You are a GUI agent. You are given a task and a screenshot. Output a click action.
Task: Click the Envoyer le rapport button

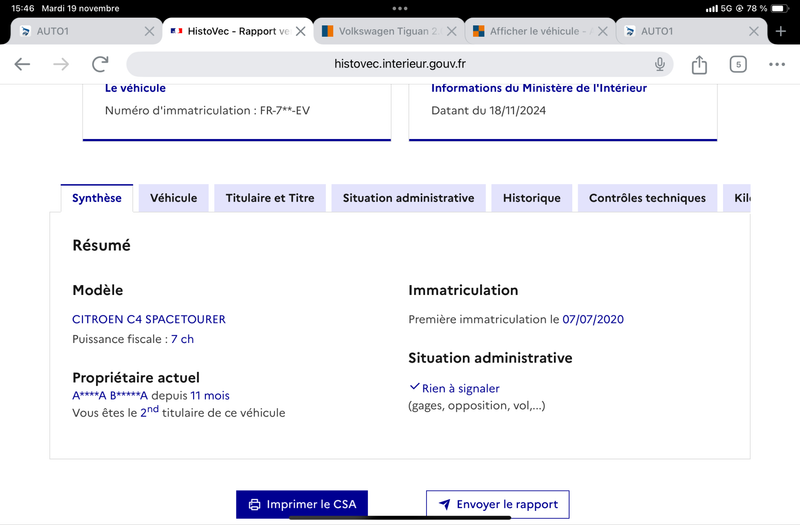pos(497,505)
